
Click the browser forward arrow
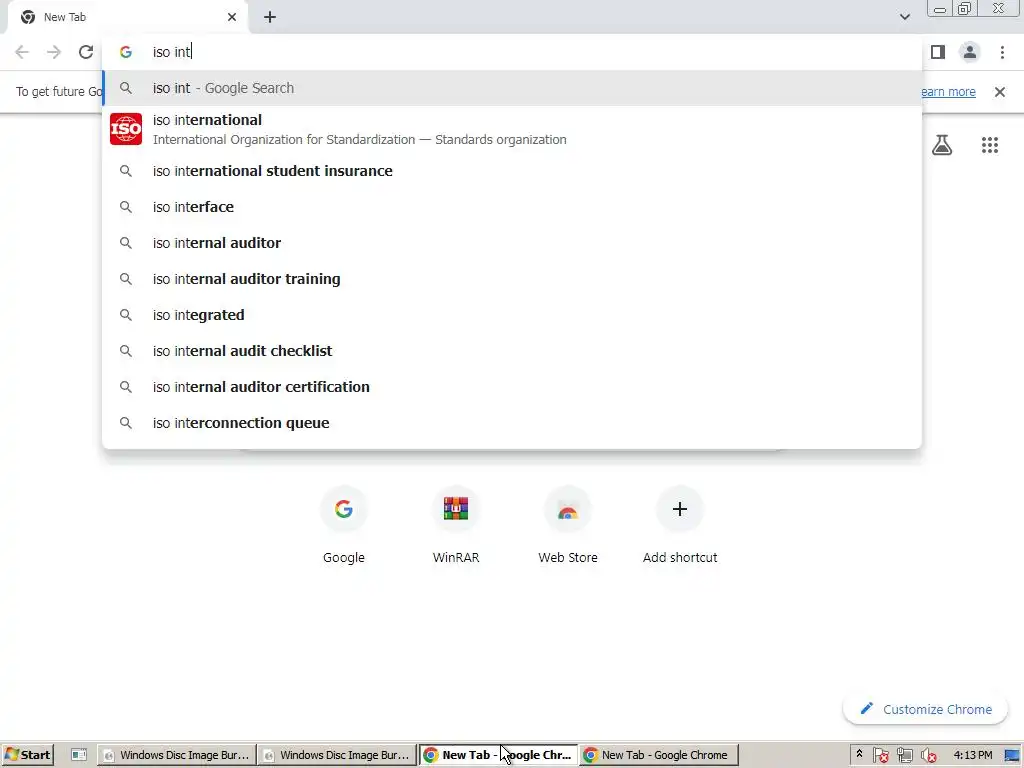pyautogui.click(x=54, y=52)
